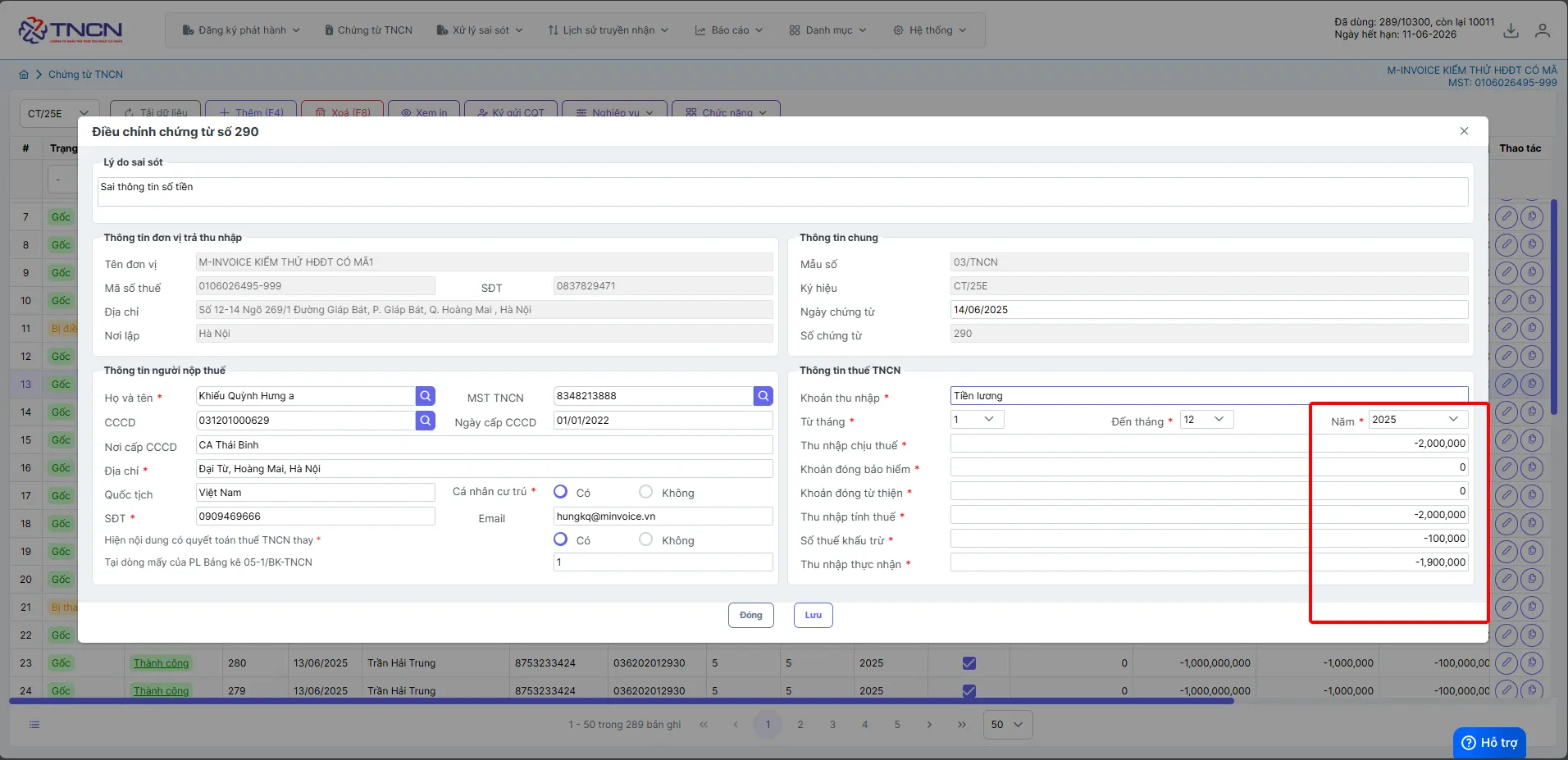Screen dimensions: 1568x760
Task: Click edit pencil icon in row 16
Action: click(x=1506, y=467)
